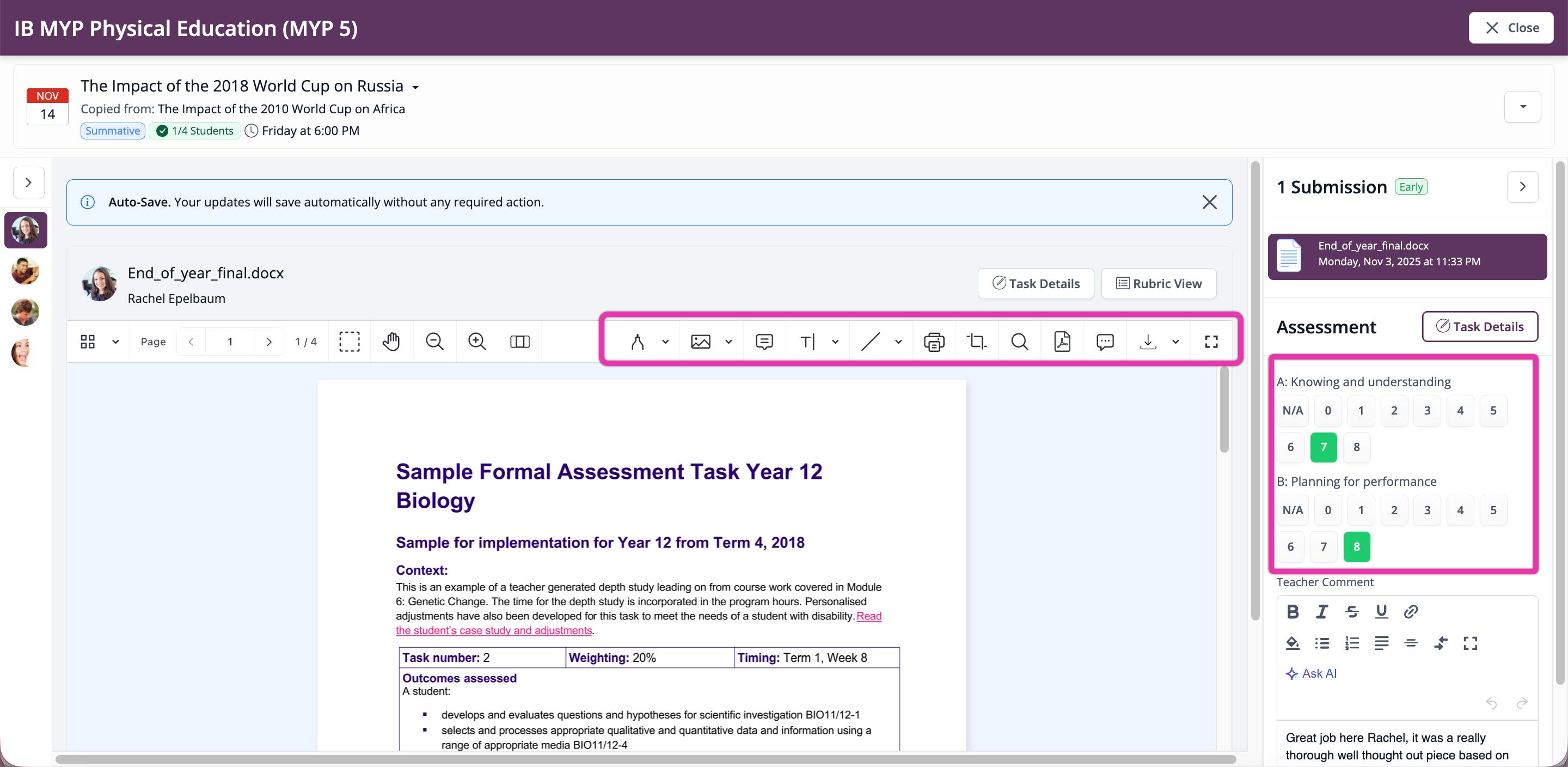Expand the pen tool options arrow

click(x=665, y=341)
